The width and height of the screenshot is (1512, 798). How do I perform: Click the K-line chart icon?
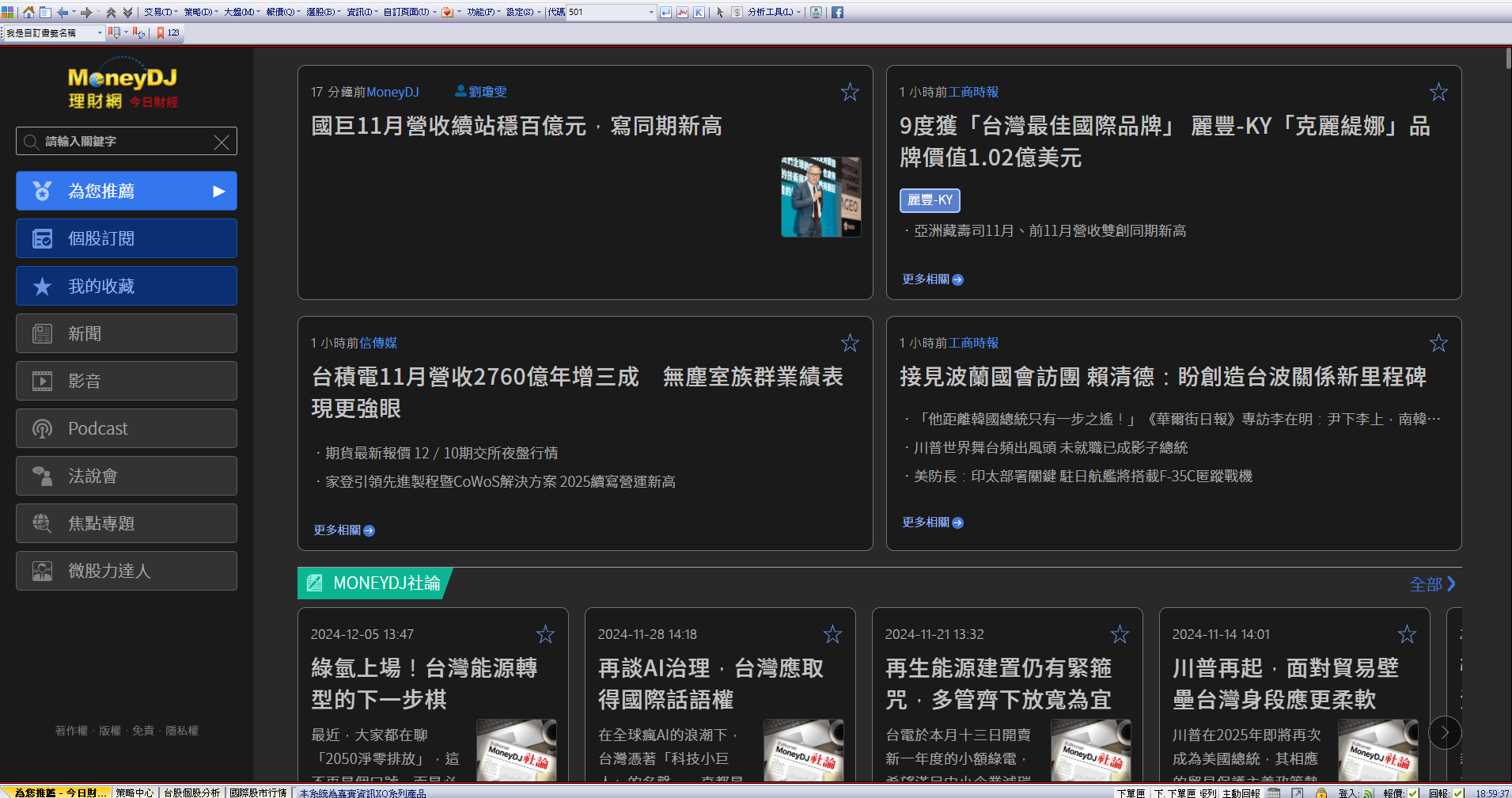699,12
